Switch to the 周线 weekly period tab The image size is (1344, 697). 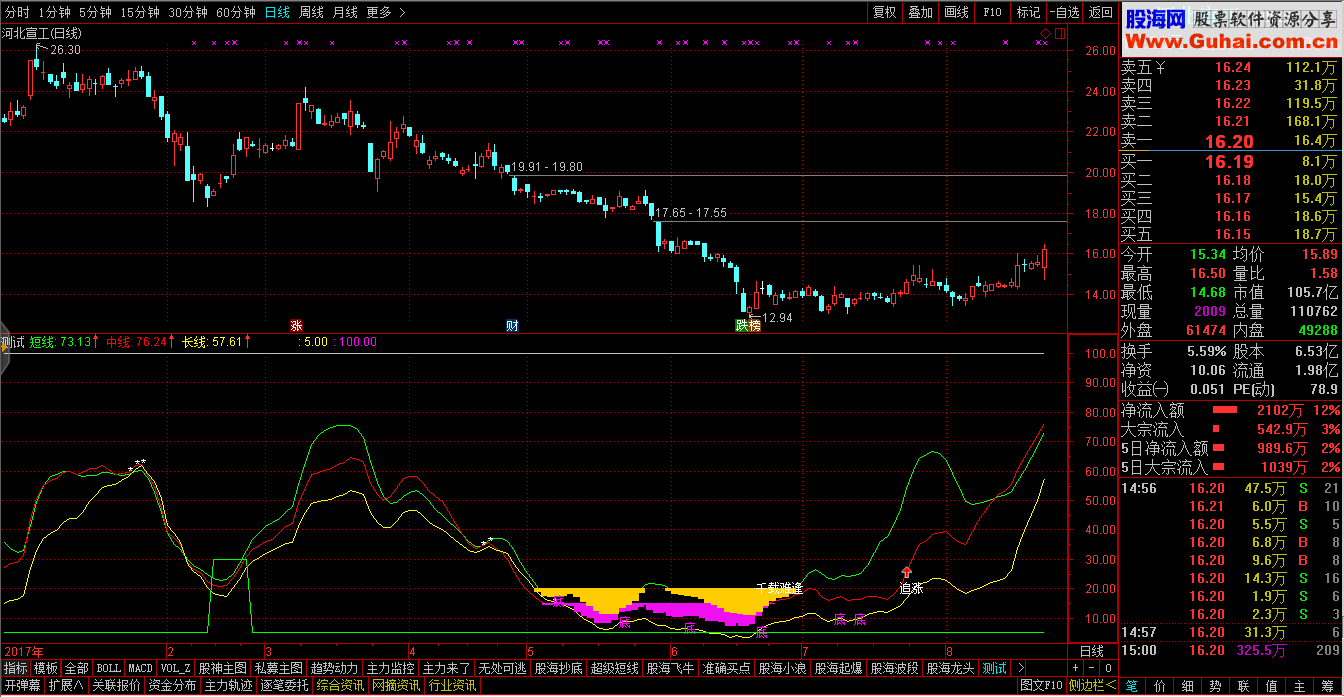(x=312, y=13)
